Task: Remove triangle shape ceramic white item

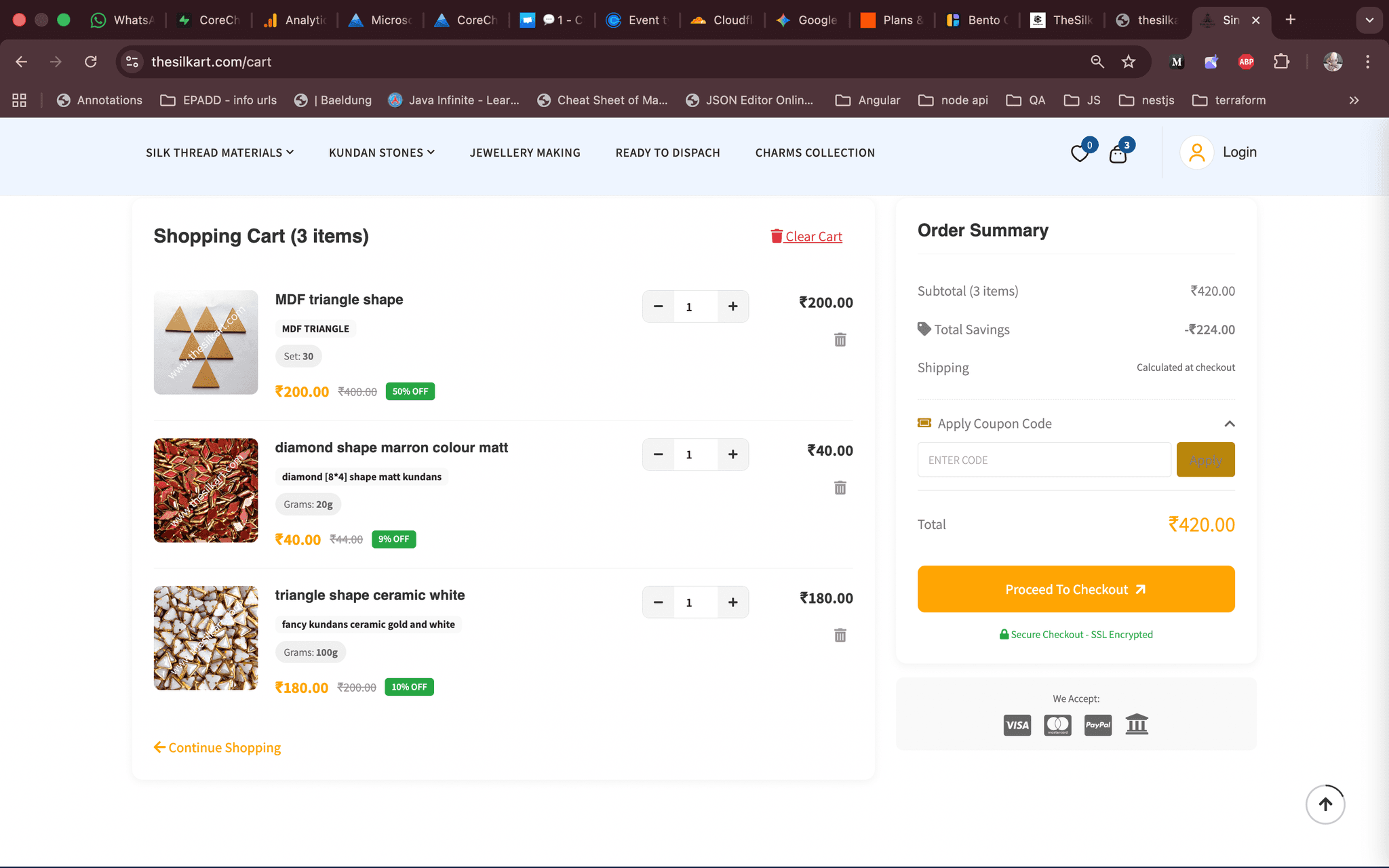Action: coord(840,635)
